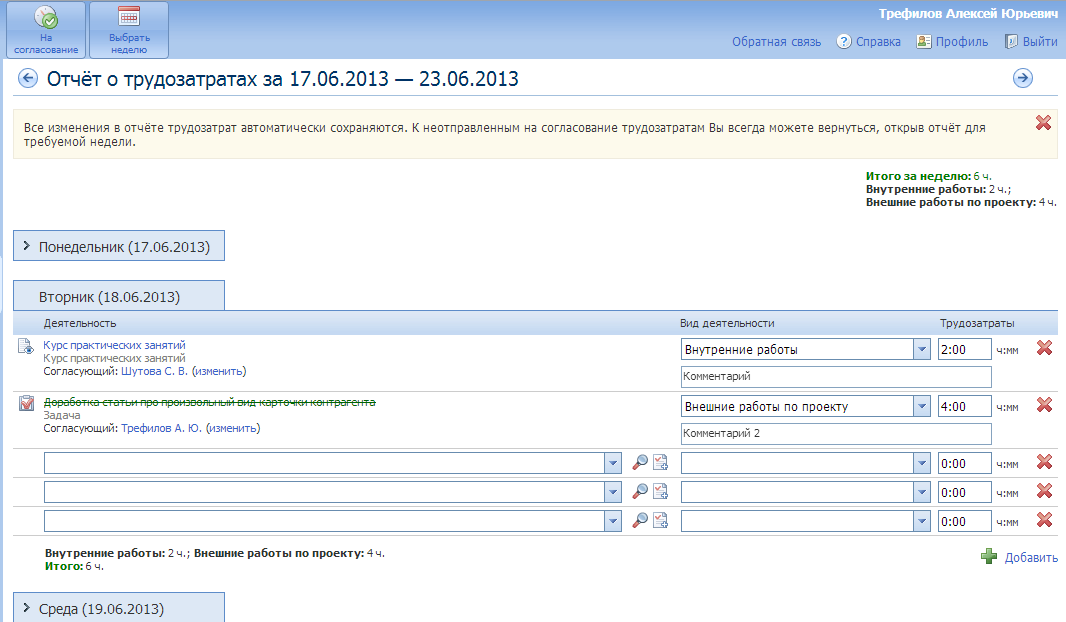Dismiss the autosave info message banner
The height and width of the screenshot is (622, 1066).
[x=1043, y=122]
